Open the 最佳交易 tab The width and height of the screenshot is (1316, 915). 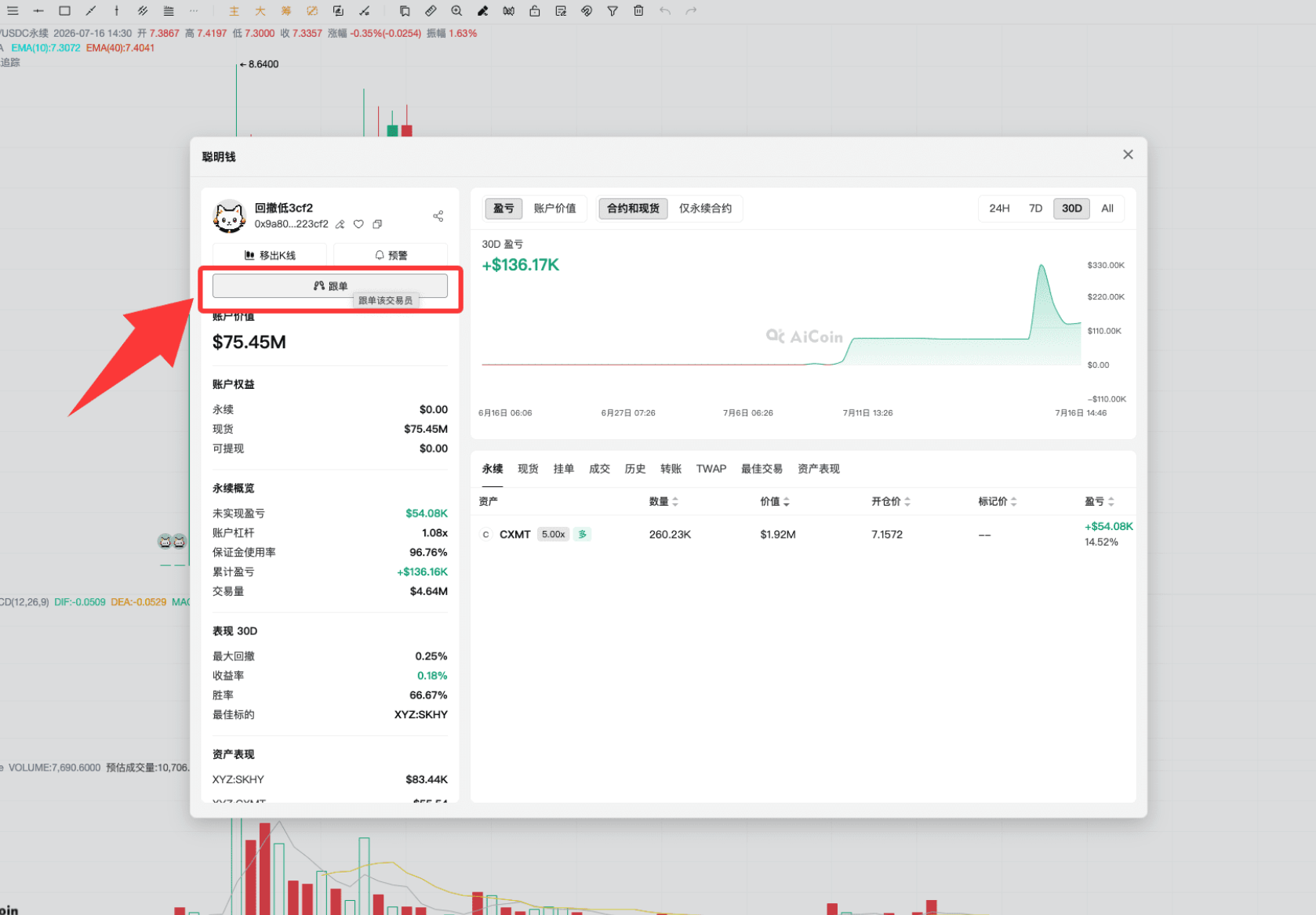tap(762, 469)
